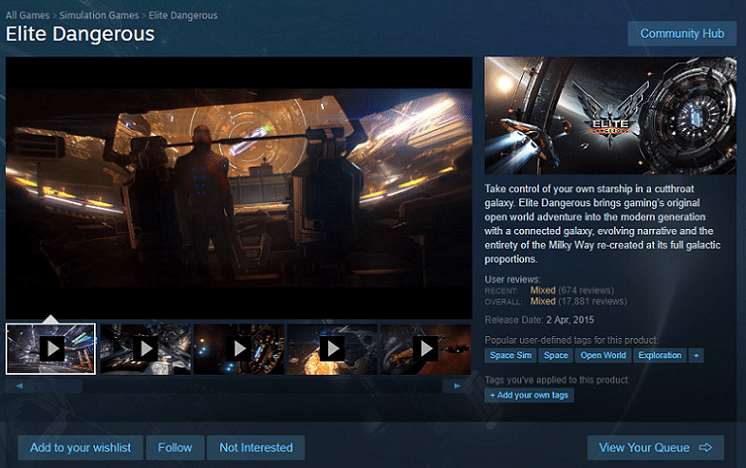Click the game description paragraph

[602, 224]
